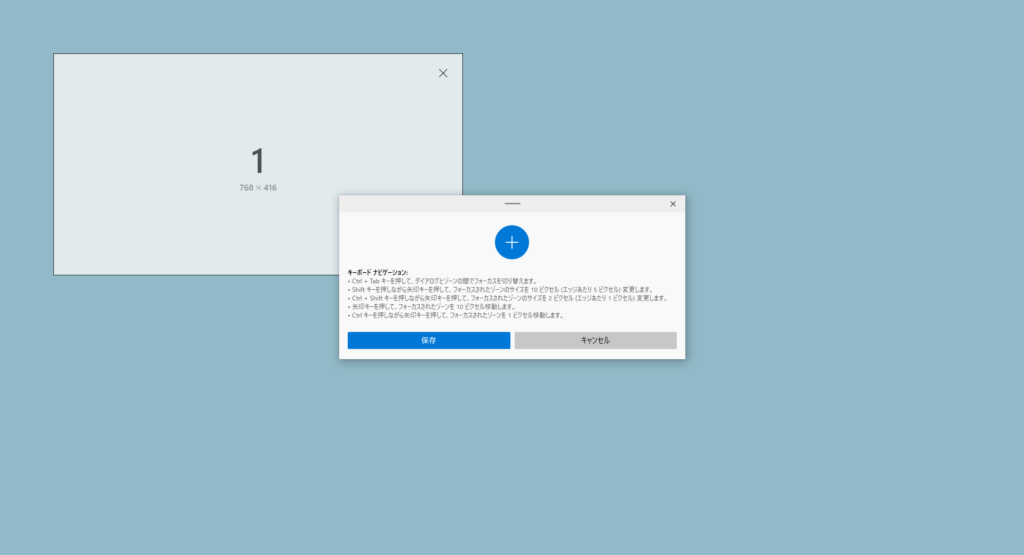Screen dimensions: 1024x555
Task: Click the bottom-left corner of zone 1
Action: 55,273
